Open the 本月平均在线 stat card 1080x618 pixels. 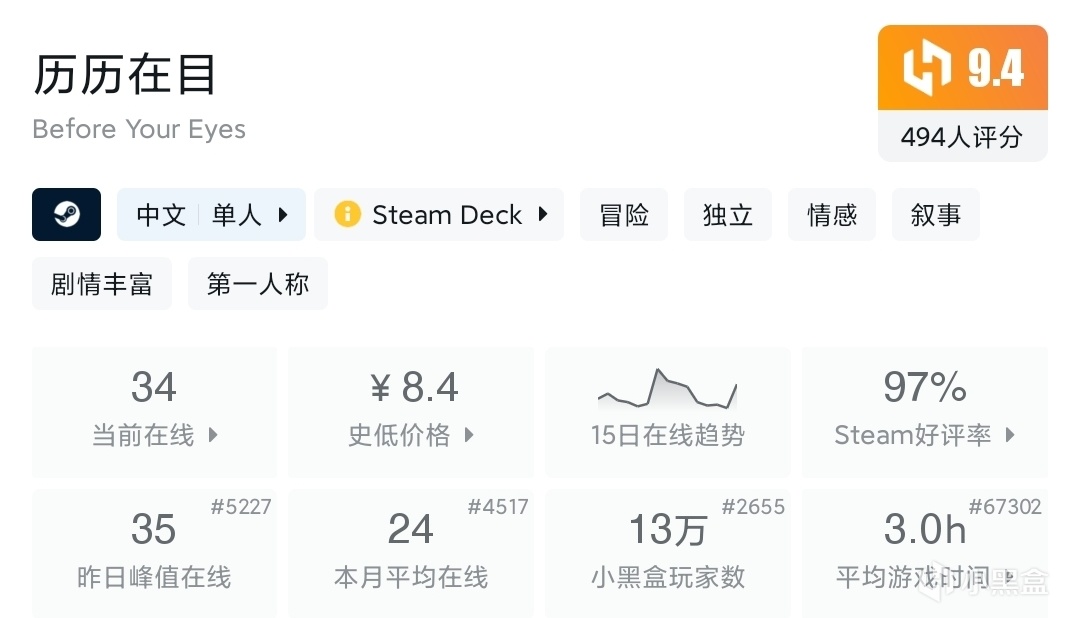pyautogui.click(x=410, y=552)
